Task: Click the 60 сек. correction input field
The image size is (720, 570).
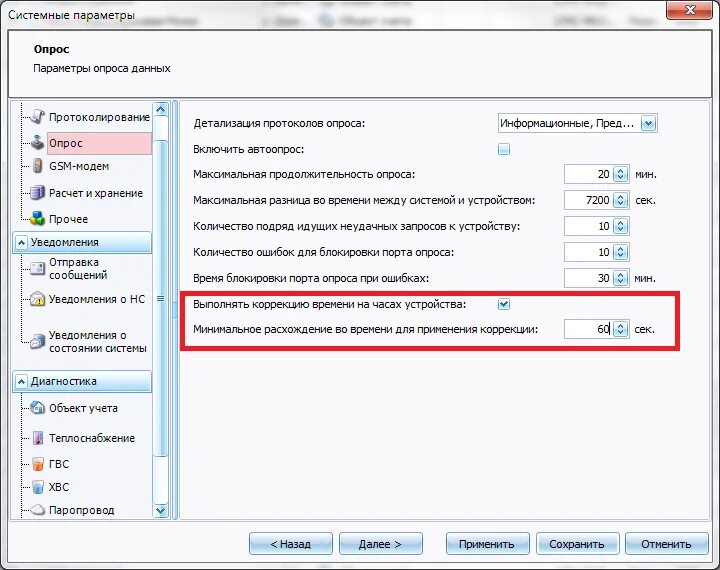Action: (x=589, y=329)
